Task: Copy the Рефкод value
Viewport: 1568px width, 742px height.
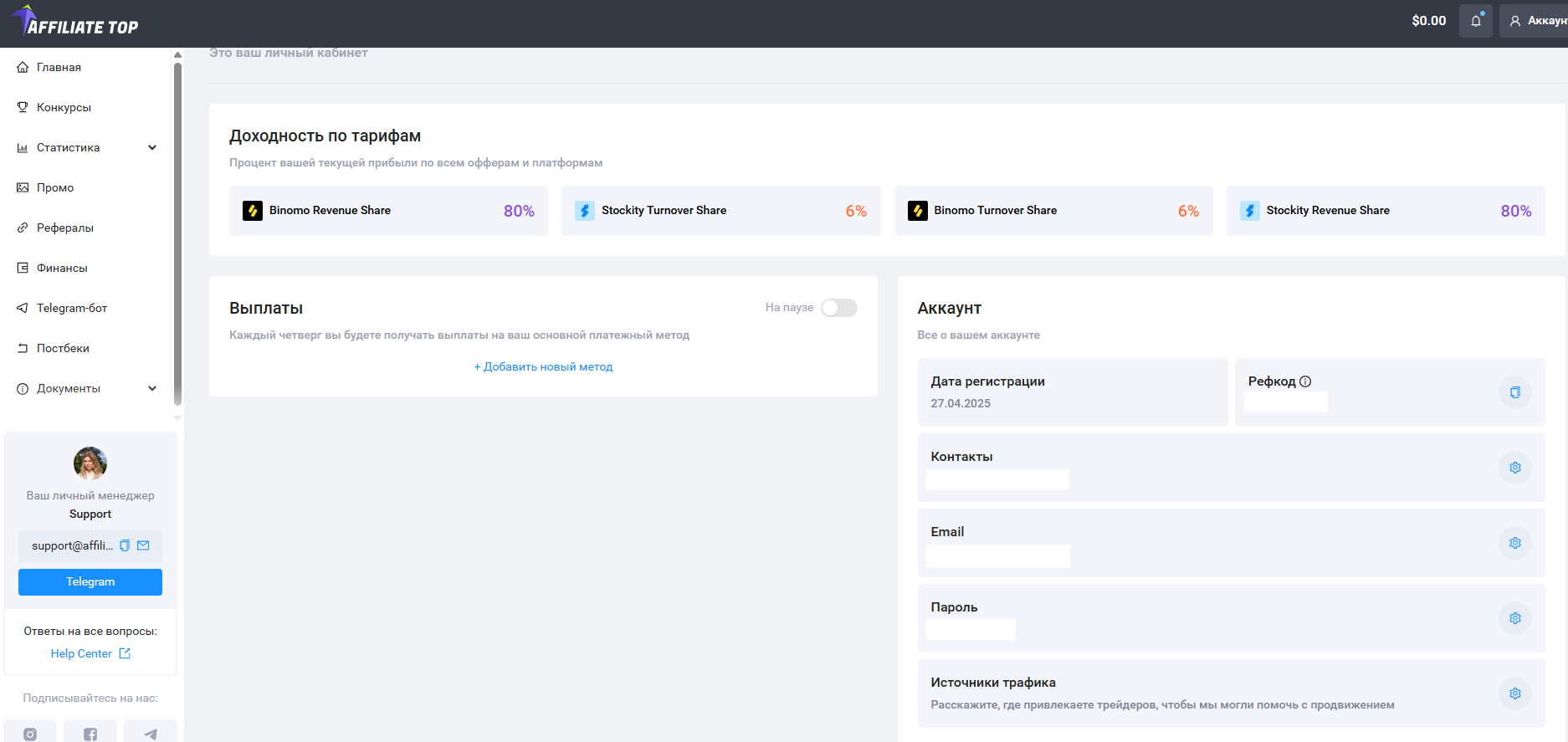Action: point(1515,392)
